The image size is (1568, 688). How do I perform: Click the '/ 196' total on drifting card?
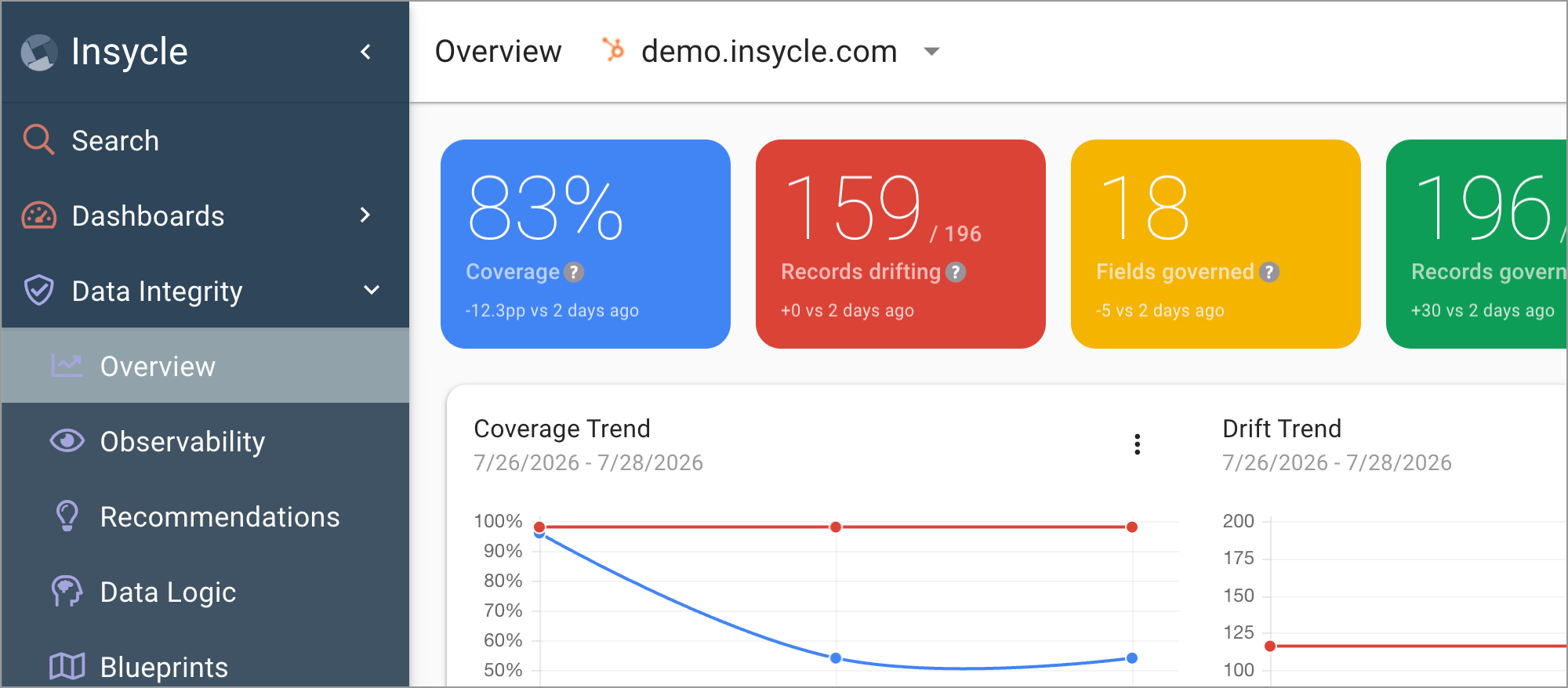tap(956, 234)
